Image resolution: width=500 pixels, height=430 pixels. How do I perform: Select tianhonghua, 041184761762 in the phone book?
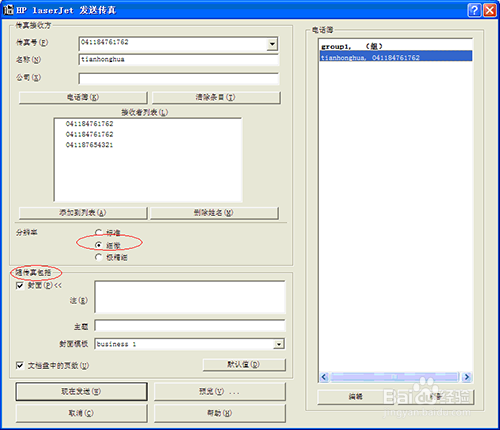pyautogui.click(x=396, y=57)
